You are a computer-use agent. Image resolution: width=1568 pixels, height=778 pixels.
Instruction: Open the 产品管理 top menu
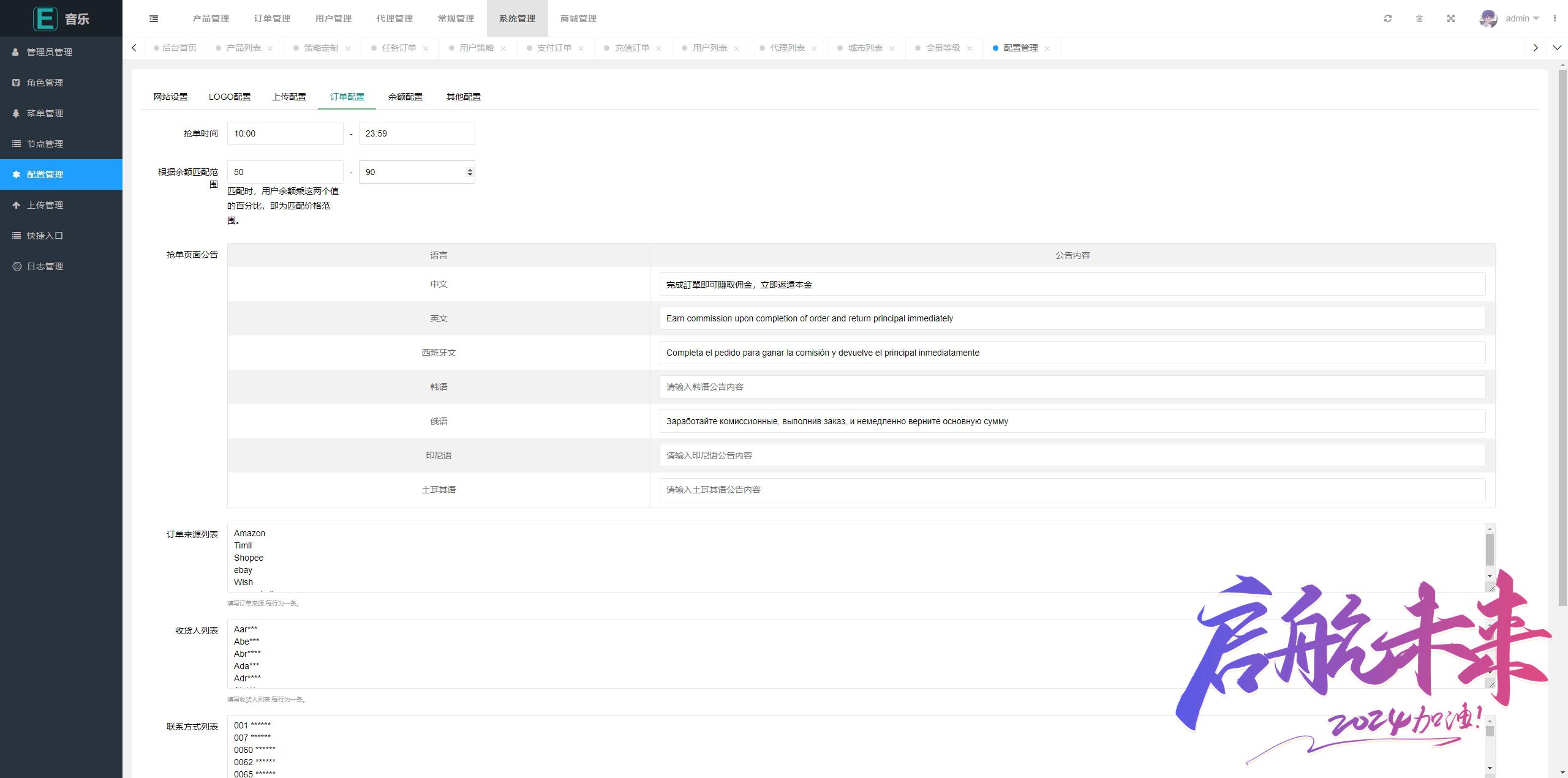click(x=211, y=18)
